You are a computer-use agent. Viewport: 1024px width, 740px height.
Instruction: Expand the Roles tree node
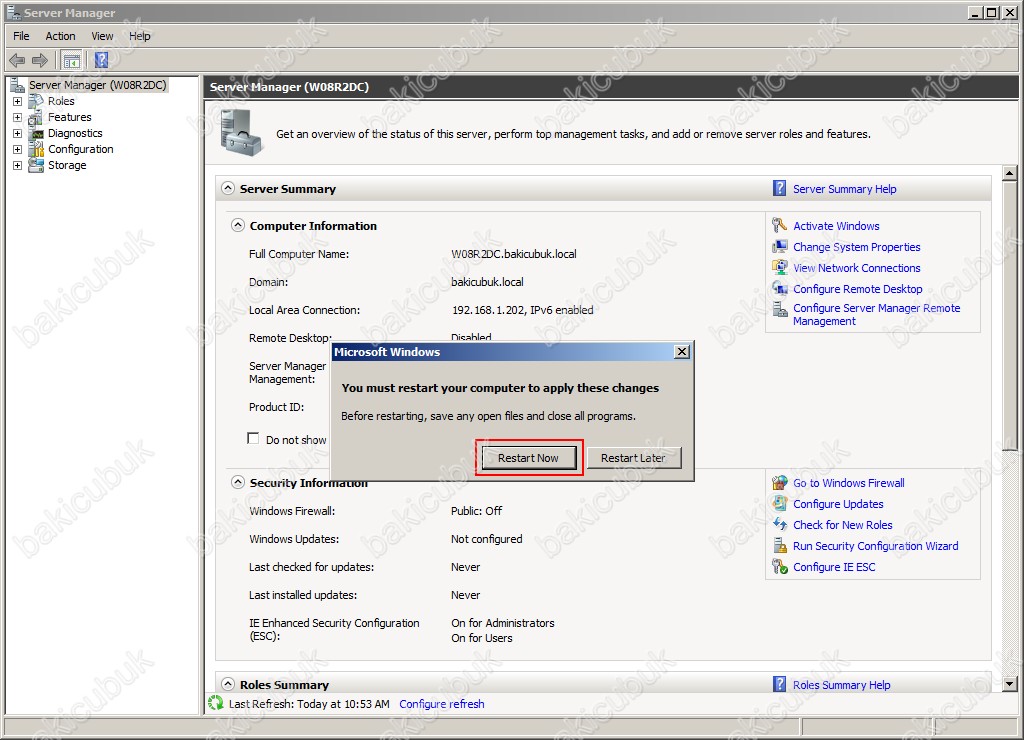pos(18,101)
